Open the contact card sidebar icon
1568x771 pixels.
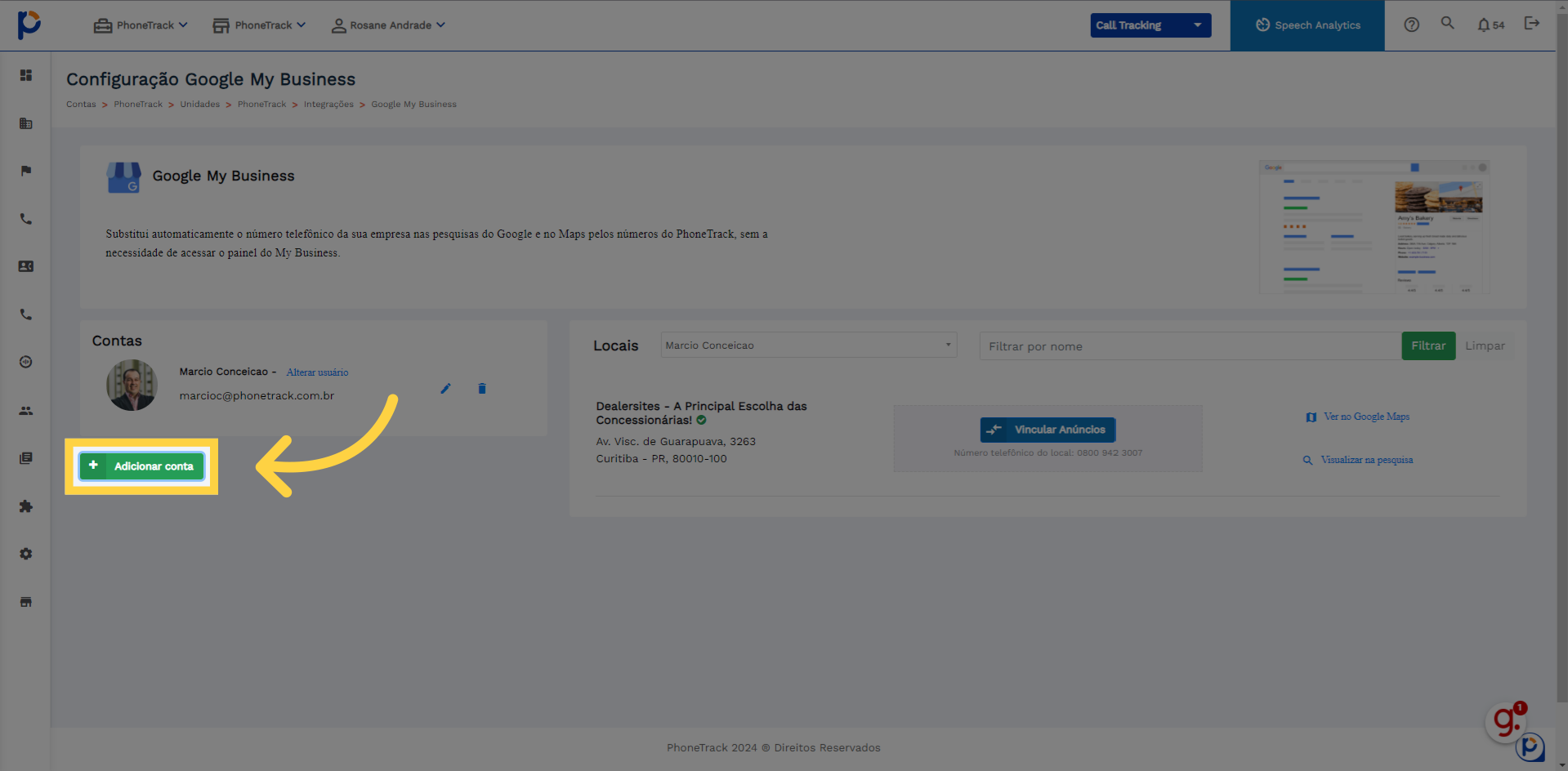tap(26, 266)
